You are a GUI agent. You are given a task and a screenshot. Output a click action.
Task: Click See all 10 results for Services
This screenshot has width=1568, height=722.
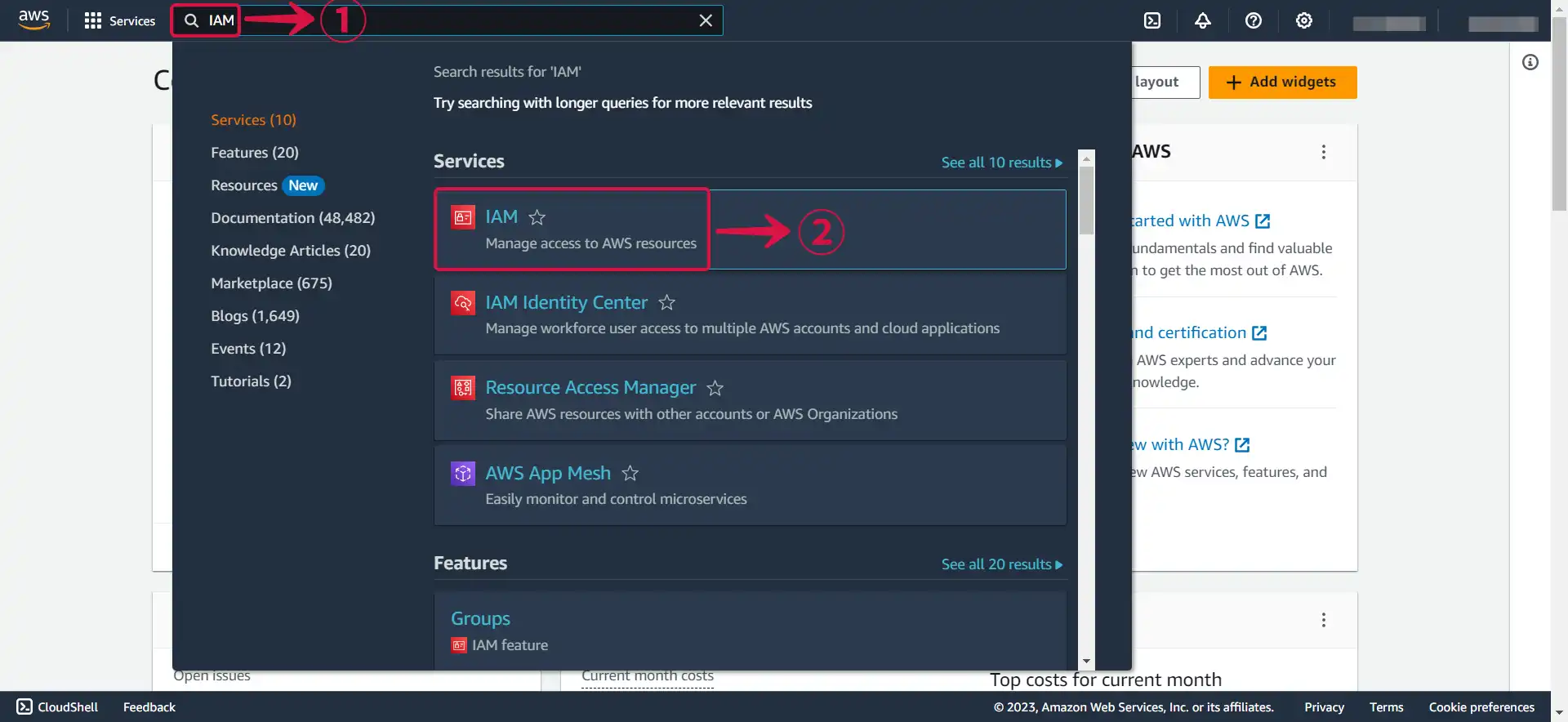(1002, 163)
